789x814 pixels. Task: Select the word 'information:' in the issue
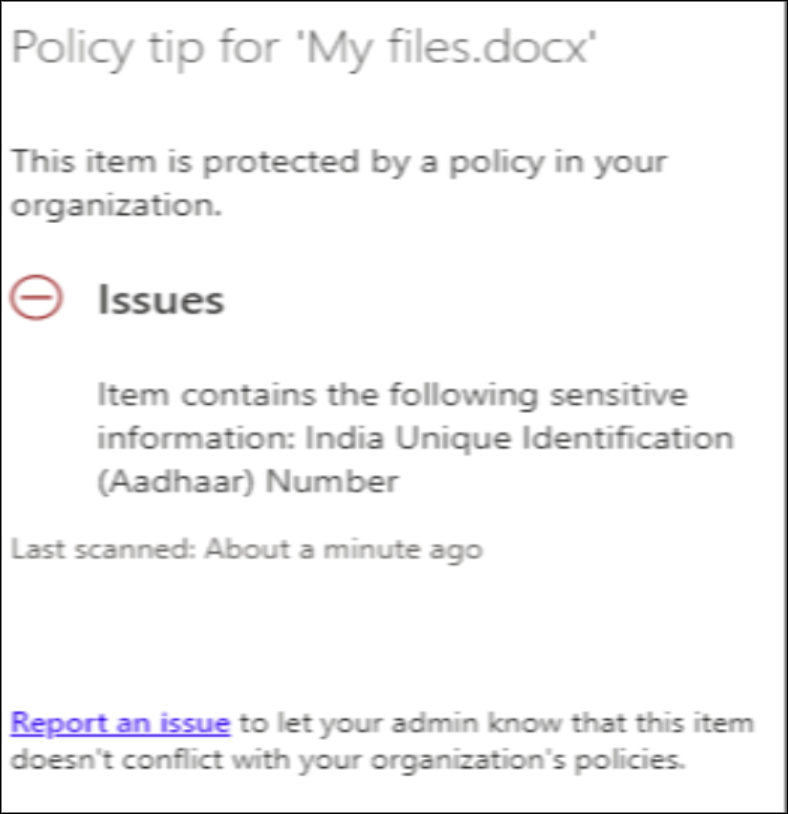coord(197,438)
